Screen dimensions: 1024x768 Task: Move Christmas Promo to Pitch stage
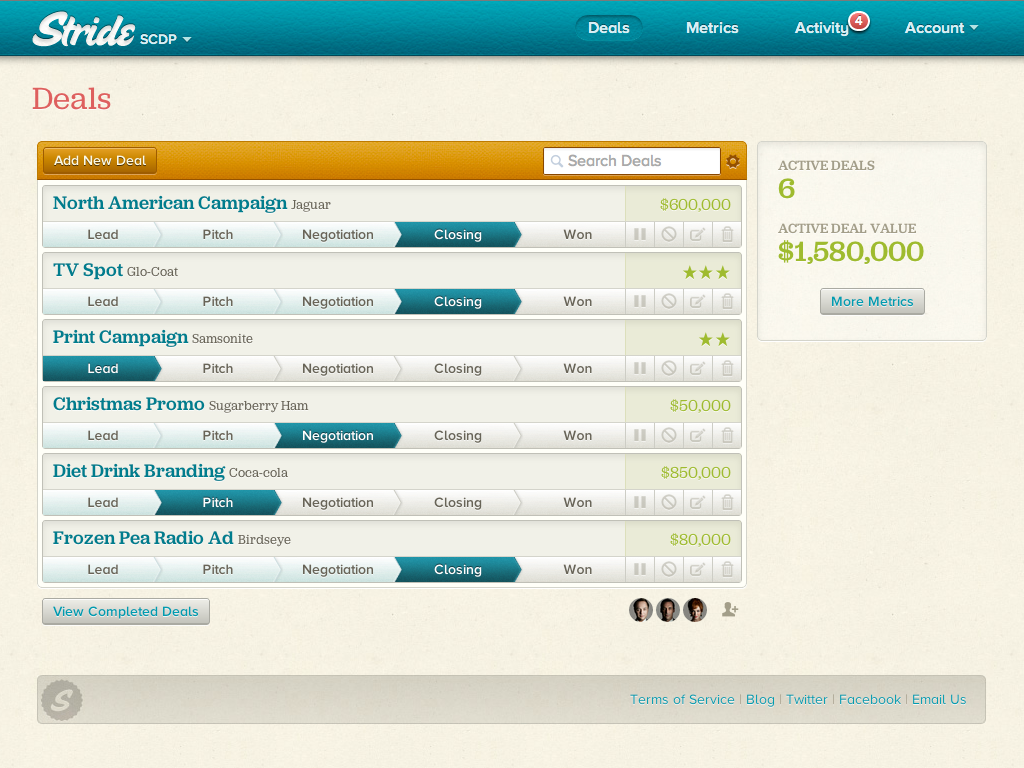click(x=217, y=436)
